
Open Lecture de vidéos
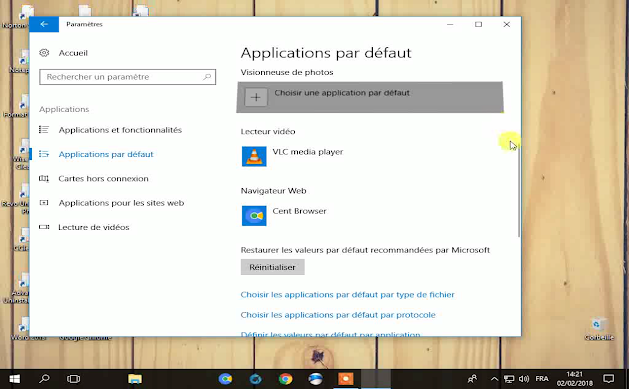coord(94,227)
